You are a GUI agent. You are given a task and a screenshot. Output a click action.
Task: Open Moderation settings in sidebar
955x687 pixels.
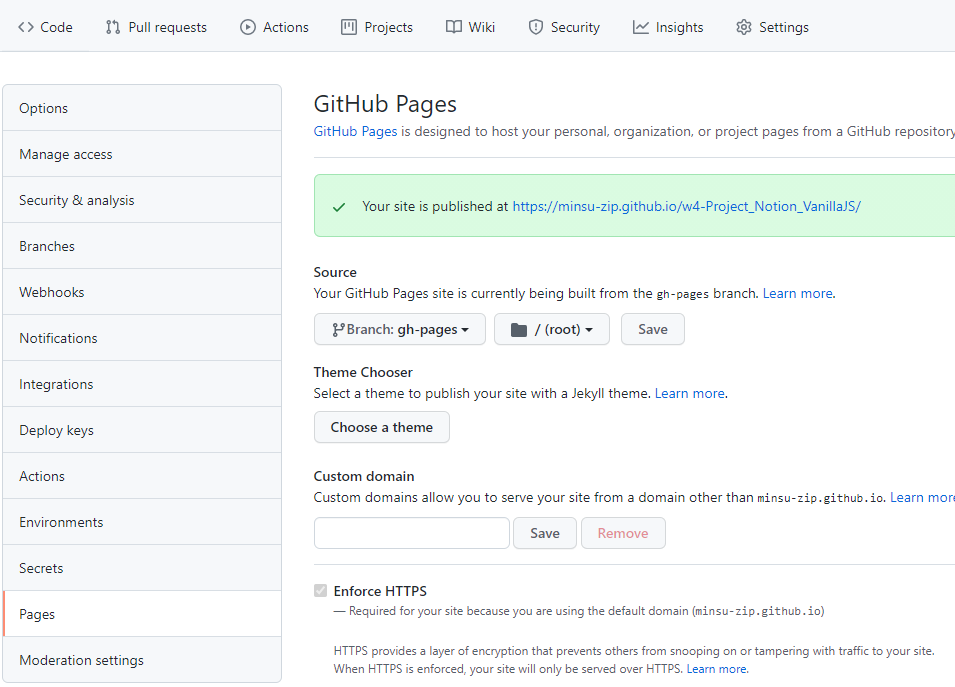point(142,660)
